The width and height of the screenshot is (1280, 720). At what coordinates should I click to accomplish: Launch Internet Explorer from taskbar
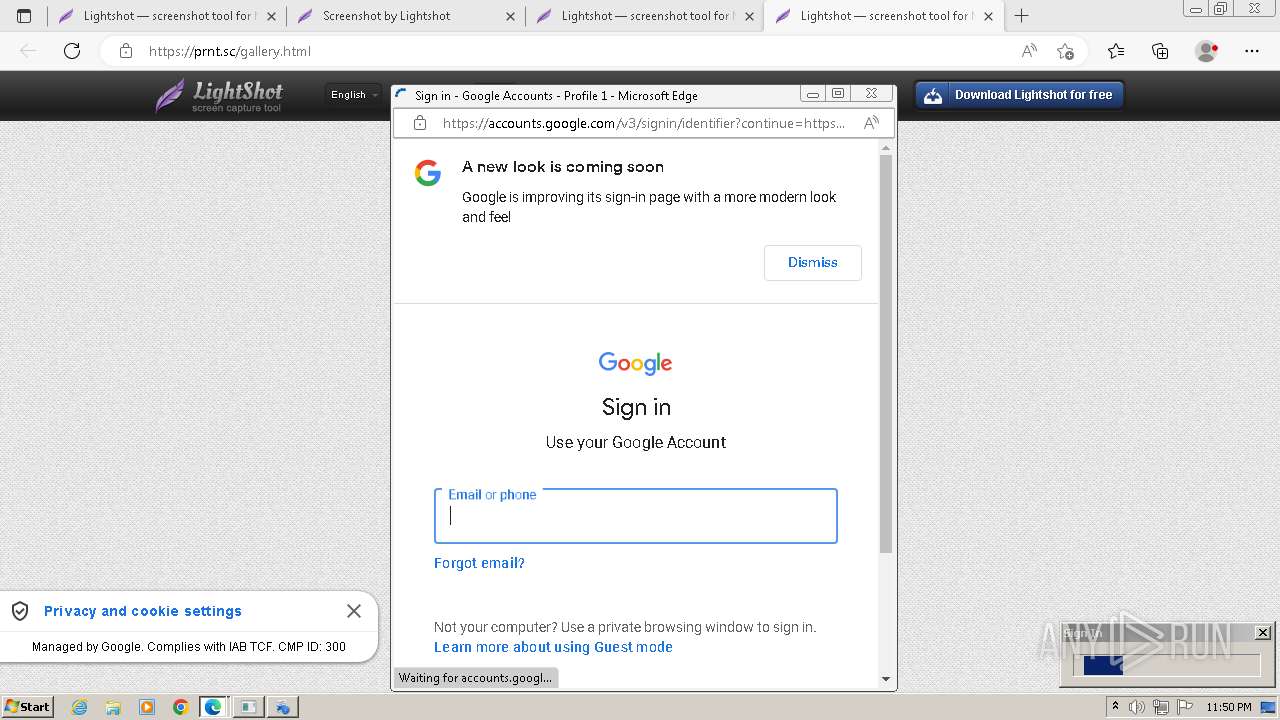pyautogui.click(x=79, y=707)
